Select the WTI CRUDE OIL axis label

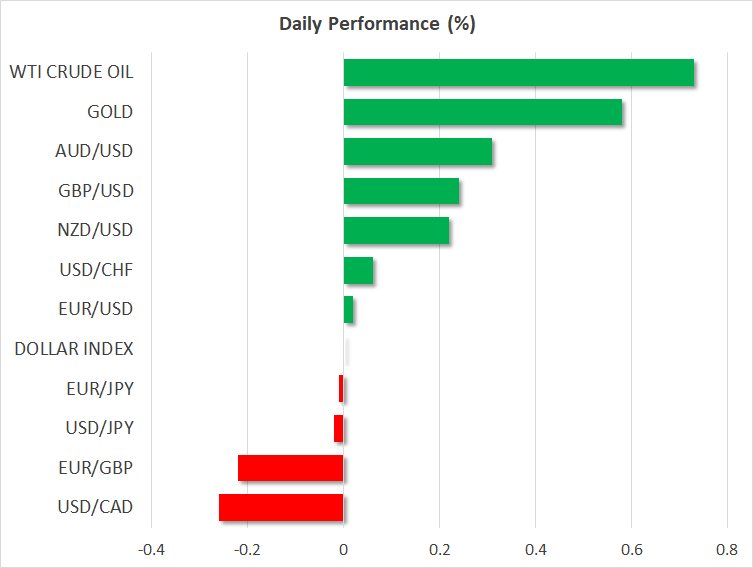pyautogui.click(x=71, y=72)
